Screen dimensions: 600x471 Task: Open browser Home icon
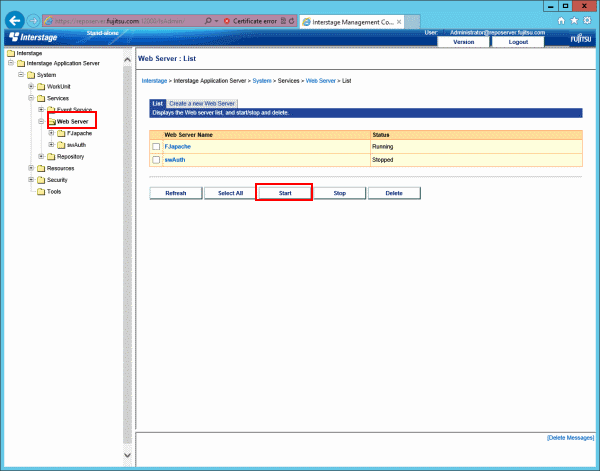561,21
